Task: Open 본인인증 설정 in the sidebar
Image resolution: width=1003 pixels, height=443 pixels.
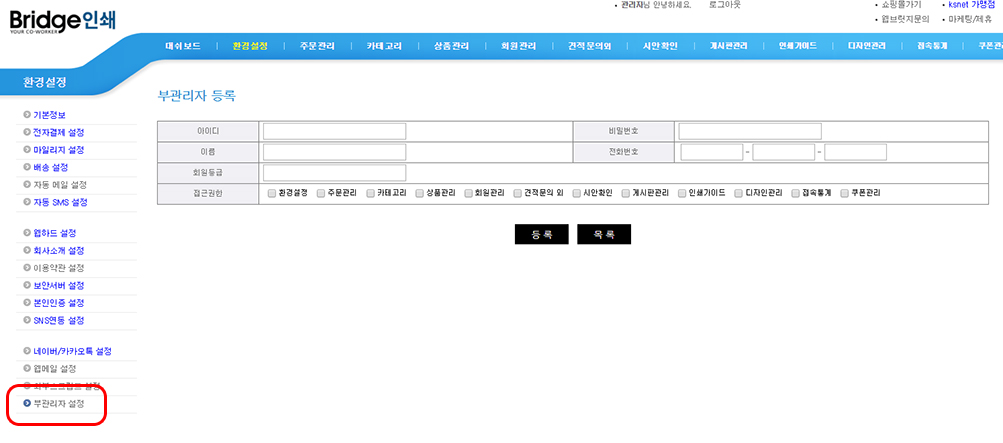Action: point(58,302)
